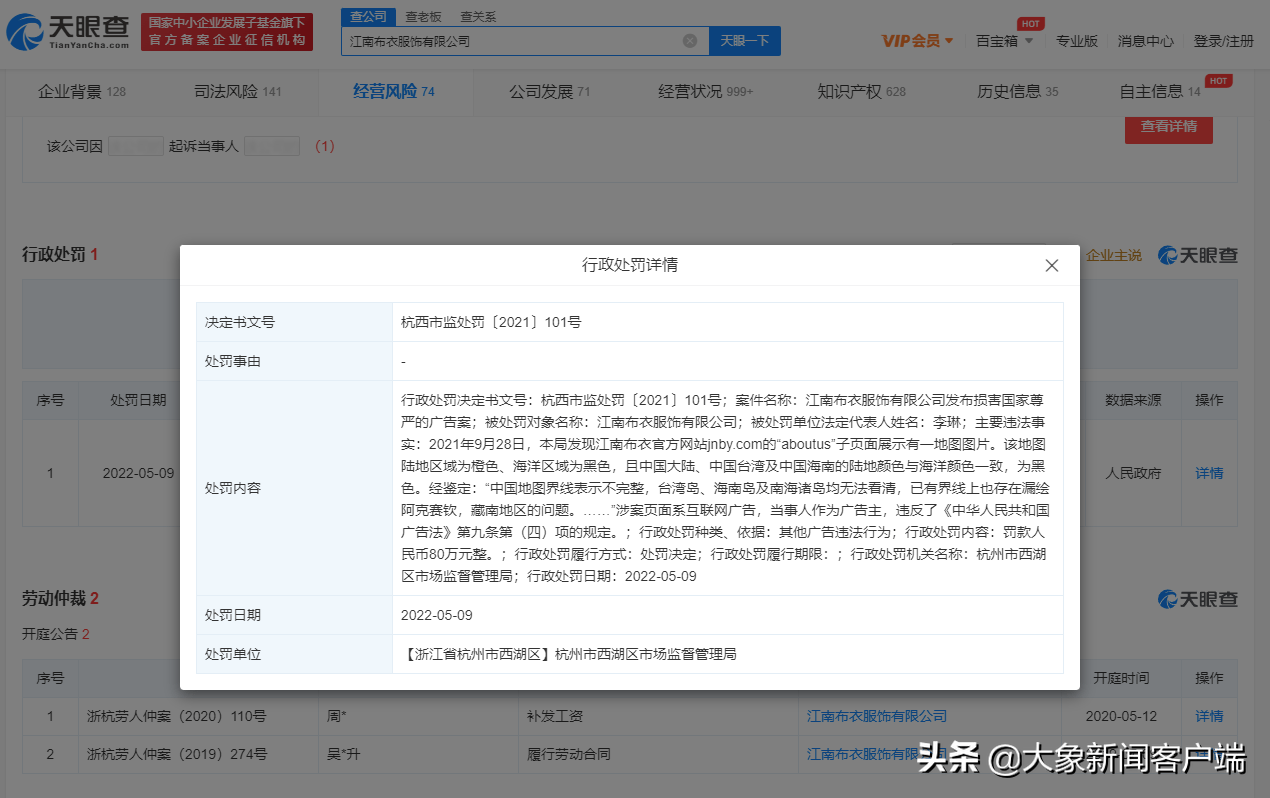This screenshot has width=1270, height=798.
Task: Click the 开庭时间 2020-05-12 cell
Action: pos(1121,716)
